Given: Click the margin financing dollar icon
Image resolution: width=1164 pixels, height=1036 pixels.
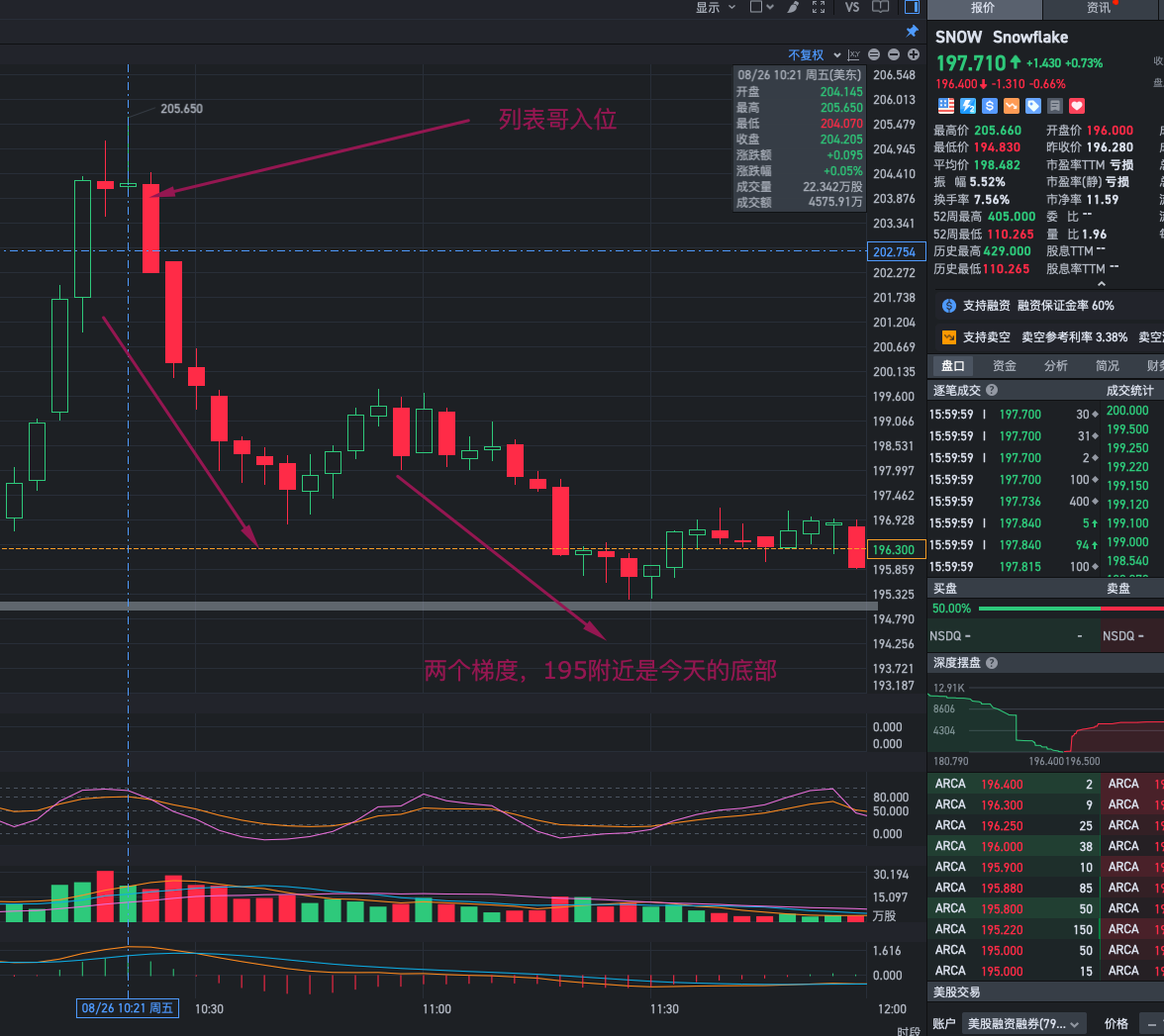Looking at the screenshot, I should pos(948,306).
